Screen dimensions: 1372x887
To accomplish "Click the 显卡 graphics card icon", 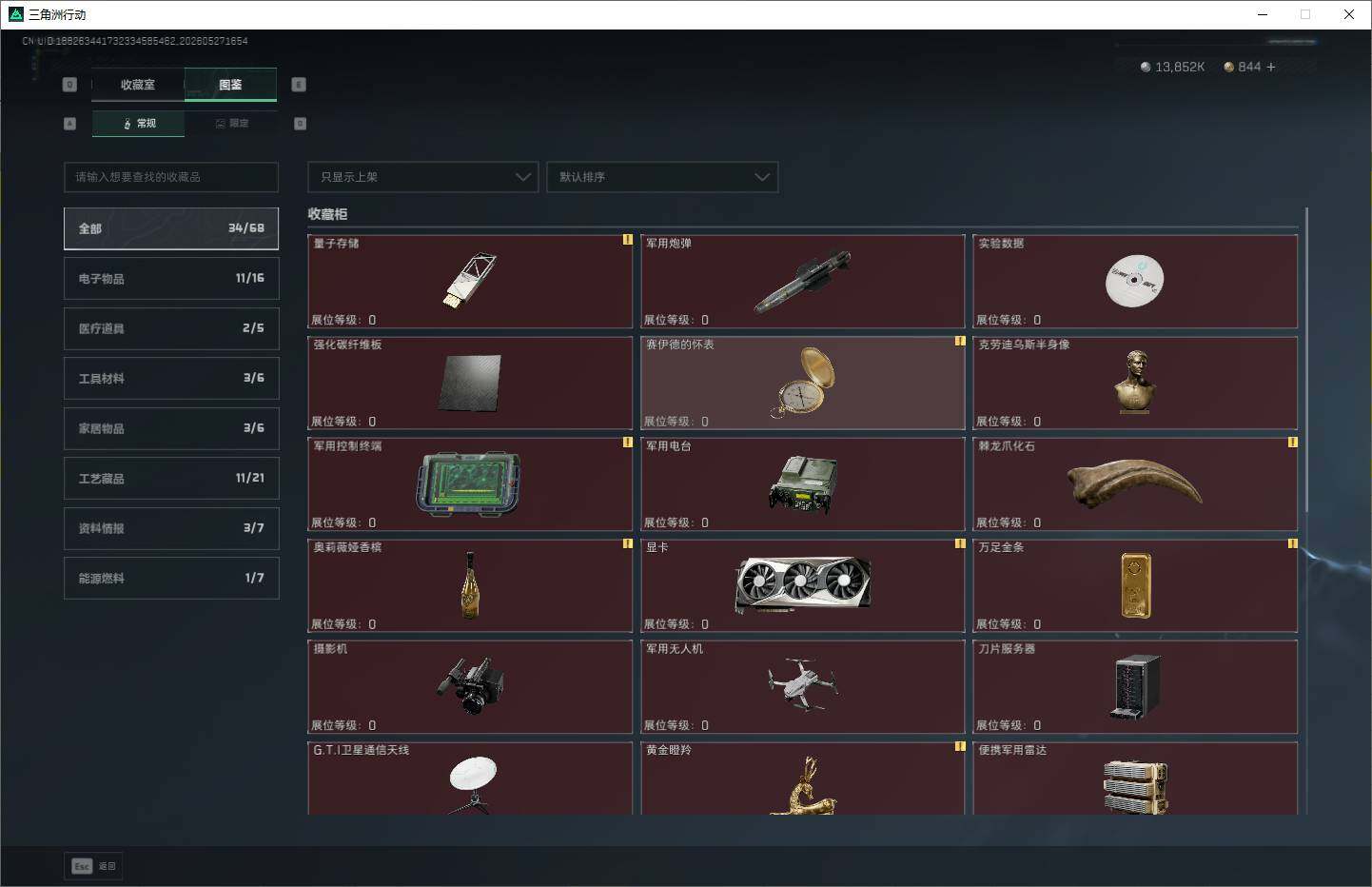I will pyautogui.click(x=803, y=584).
